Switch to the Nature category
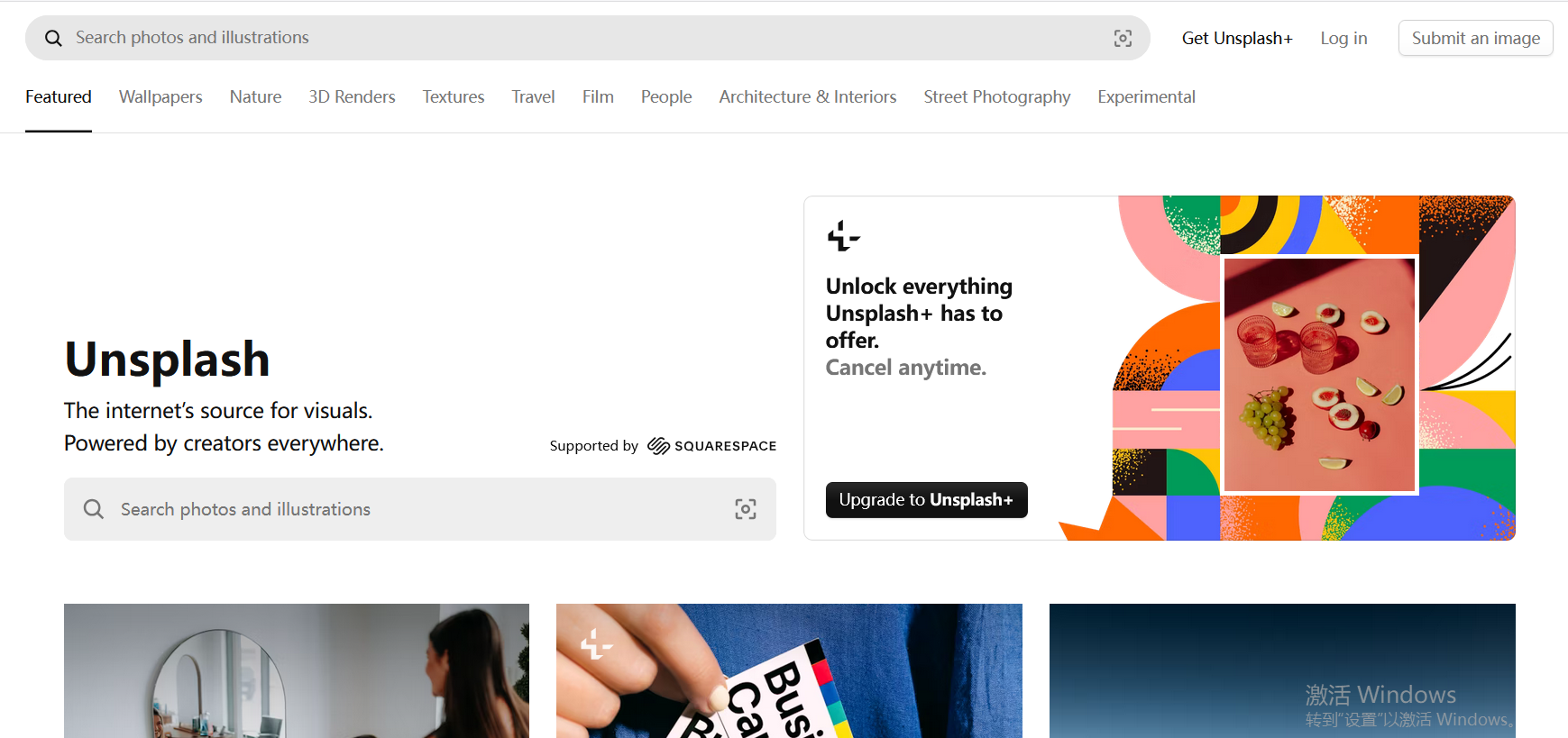 [x=255, y=96]
